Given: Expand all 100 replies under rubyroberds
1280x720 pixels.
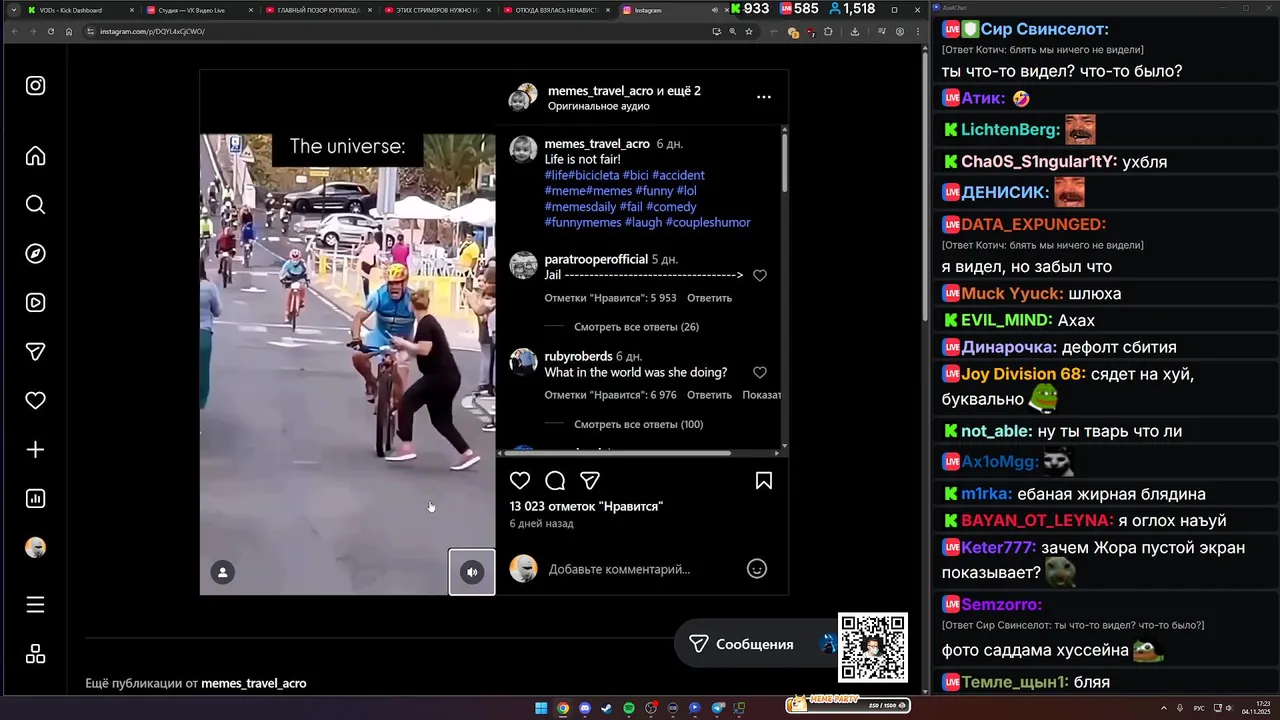Looking at the screenshot, I should click(638, 424).
